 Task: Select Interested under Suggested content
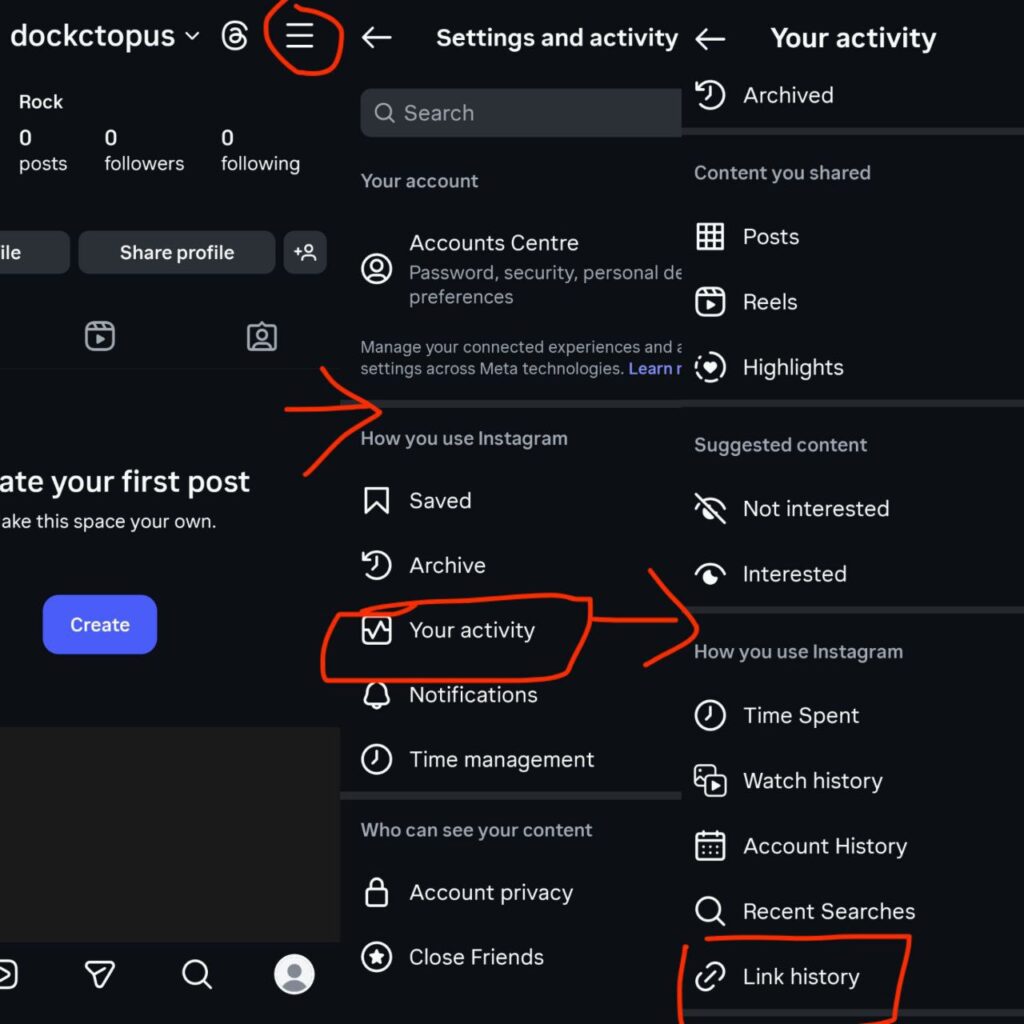794,574
